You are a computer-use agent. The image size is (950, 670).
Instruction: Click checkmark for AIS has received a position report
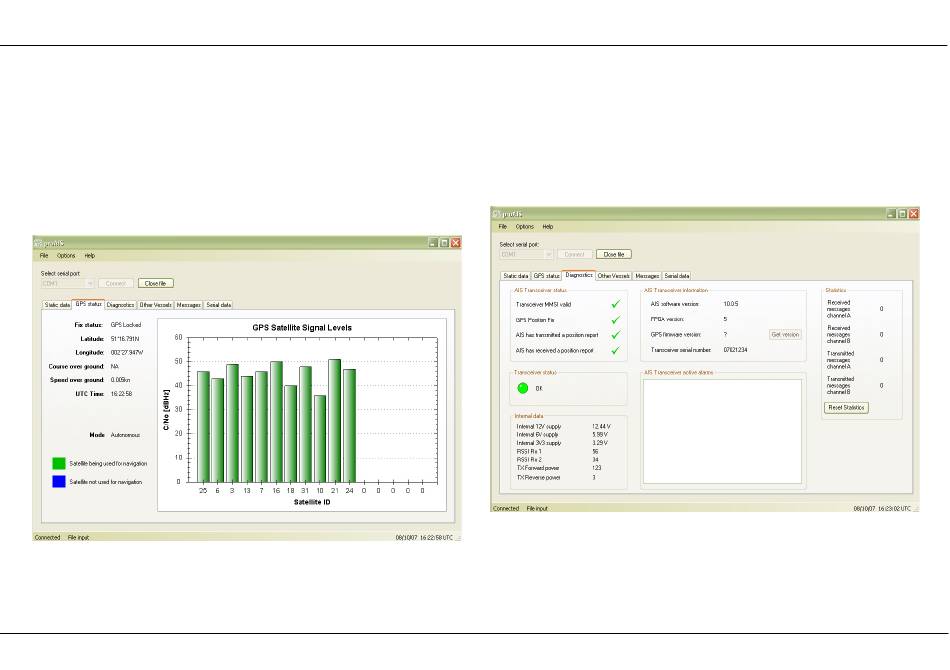coord(616,351)
